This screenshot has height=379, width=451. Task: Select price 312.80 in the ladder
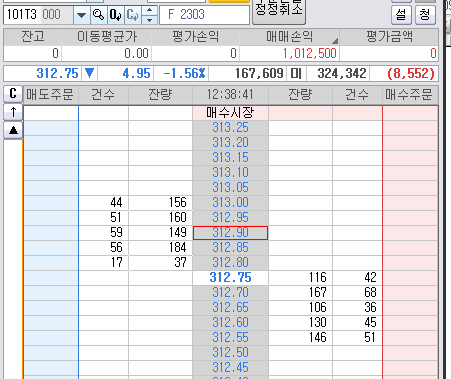(230, 263)
